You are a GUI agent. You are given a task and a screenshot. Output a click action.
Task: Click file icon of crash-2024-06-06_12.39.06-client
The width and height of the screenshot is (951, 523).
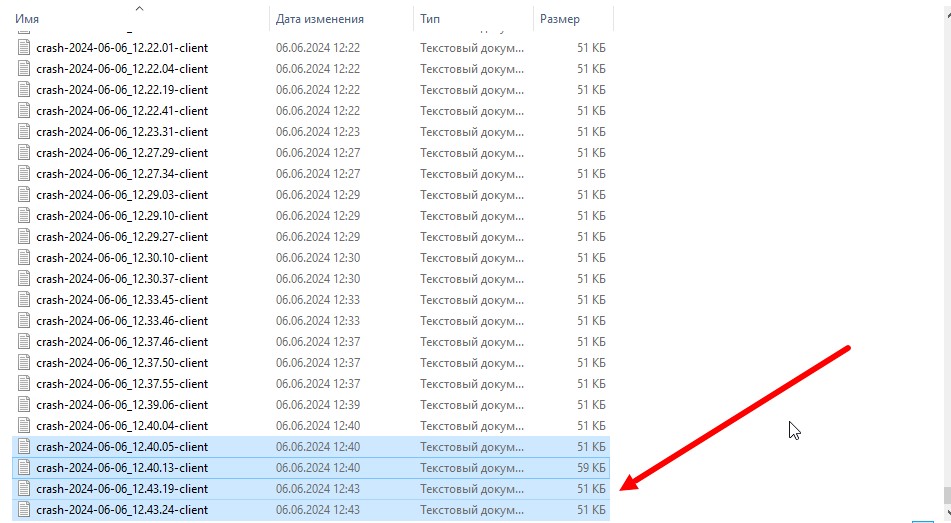tap(25, 405)
